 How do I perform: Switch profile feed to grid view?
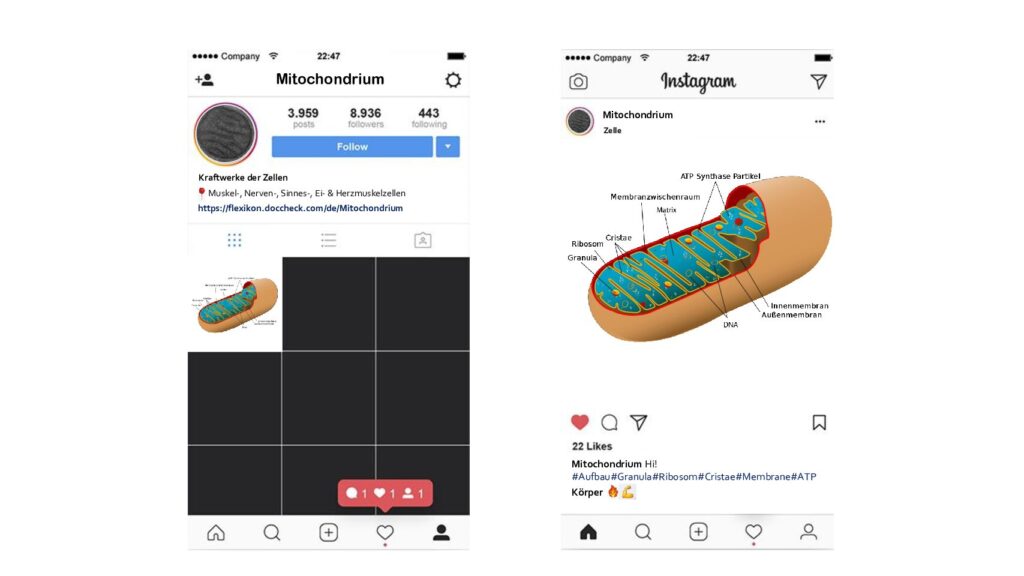pos(234,240)
